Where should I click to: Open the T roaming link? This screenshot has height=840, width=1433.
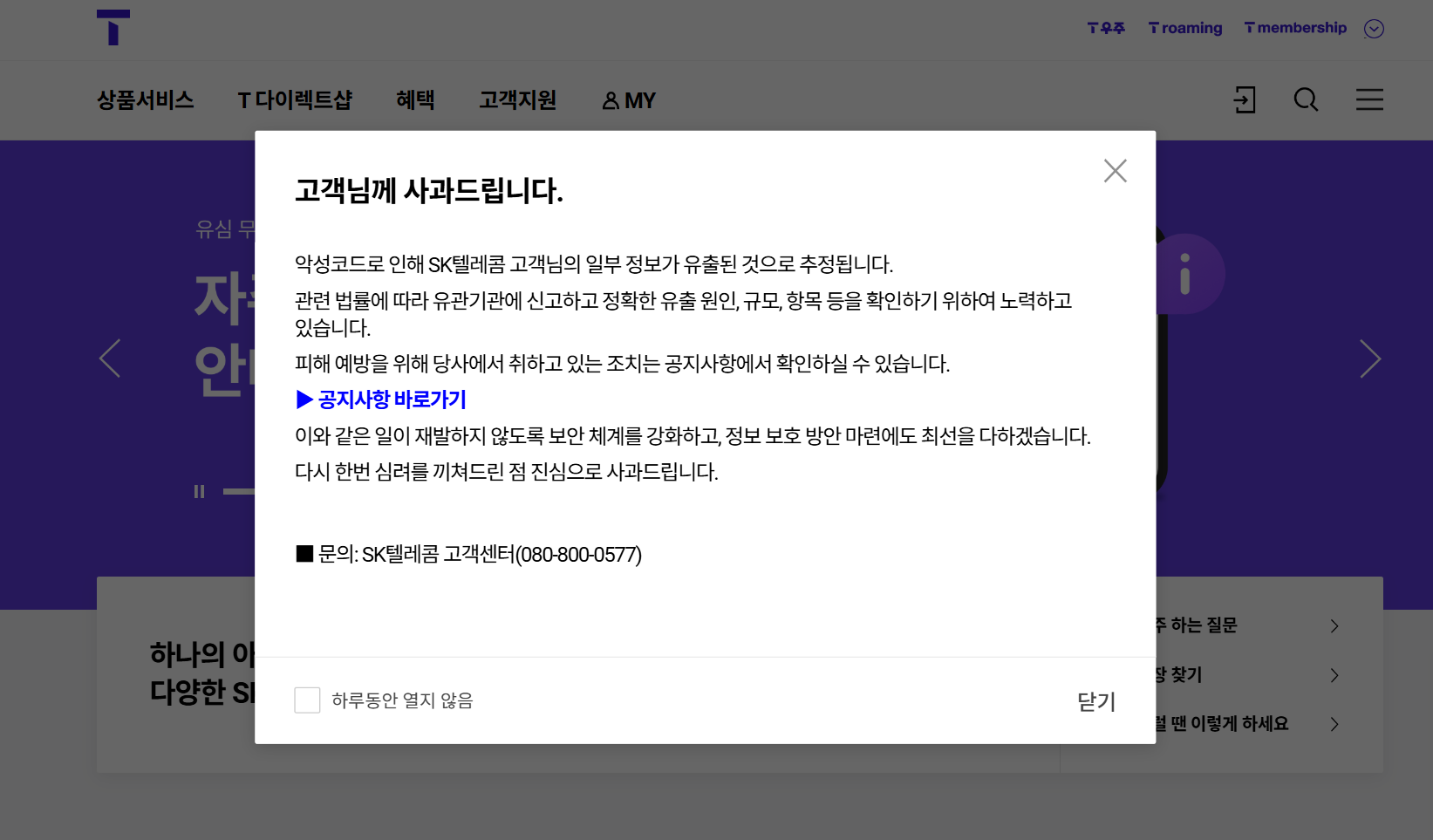tap(1185, 28)
